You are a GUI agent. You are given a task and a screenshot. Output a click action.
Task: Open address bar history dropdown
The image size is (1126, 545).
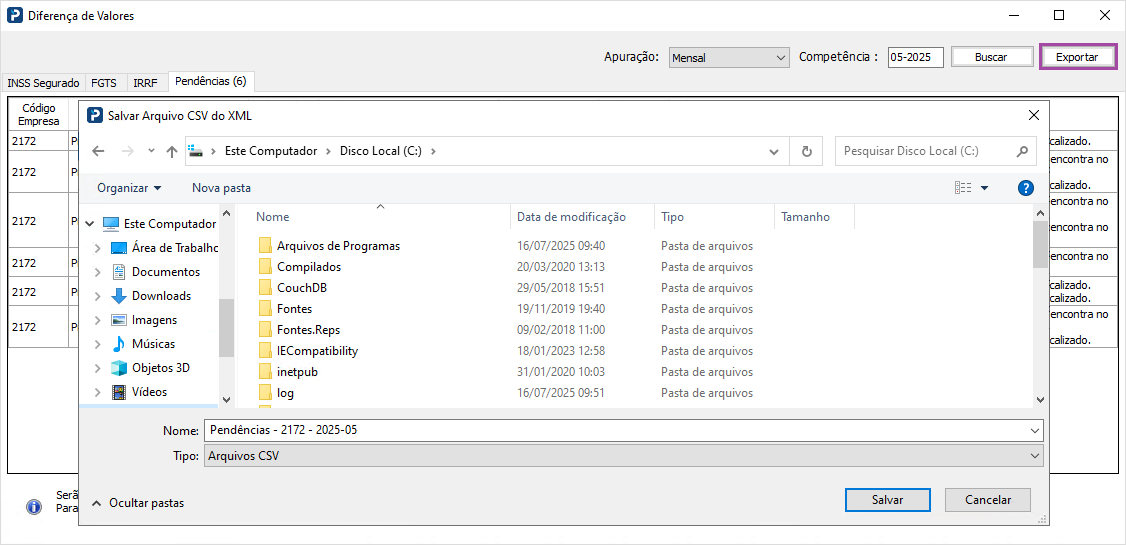click(773, 152)
